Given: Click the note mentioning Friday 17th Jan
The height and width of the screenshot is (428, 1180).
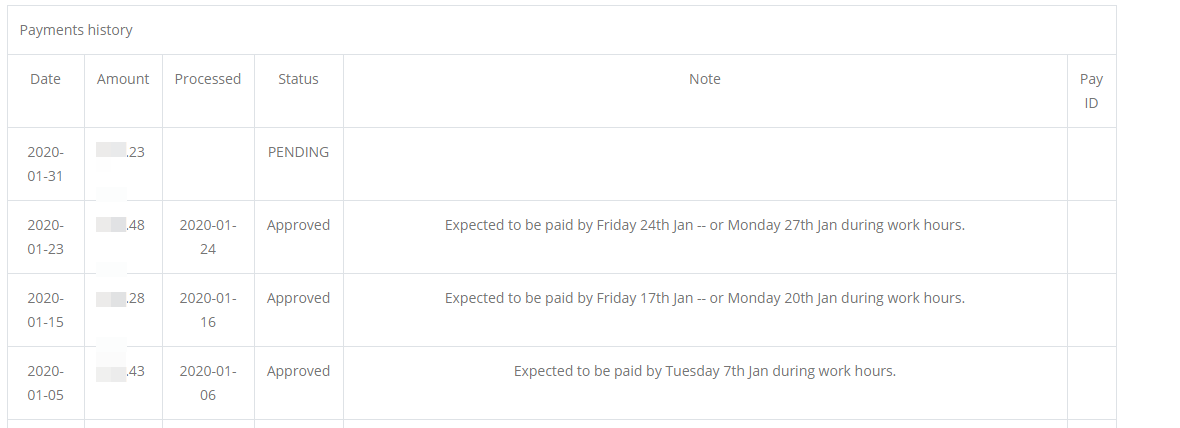Looking at the screenshot, I should coord(705,298).
